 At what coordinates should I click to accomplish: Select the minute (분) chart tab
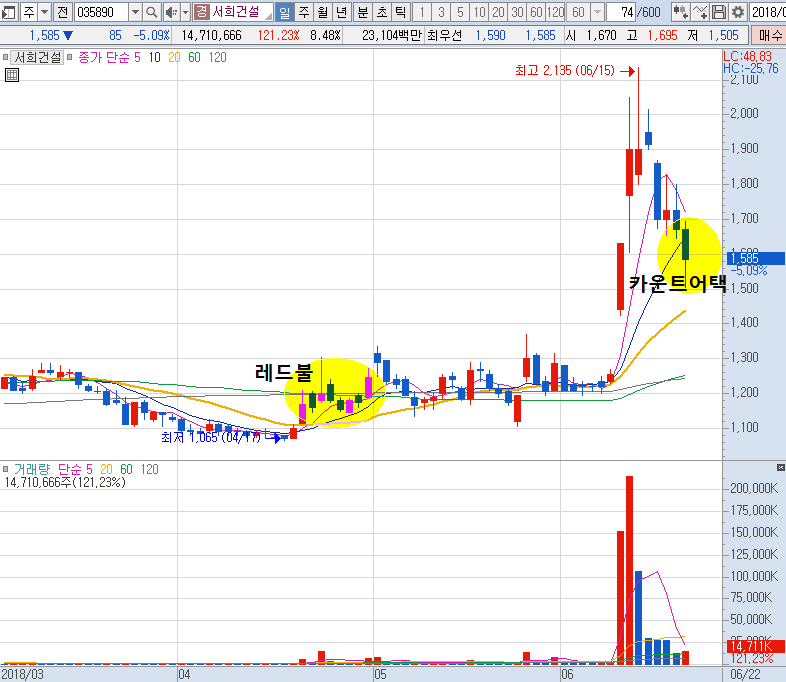point(363,12)
